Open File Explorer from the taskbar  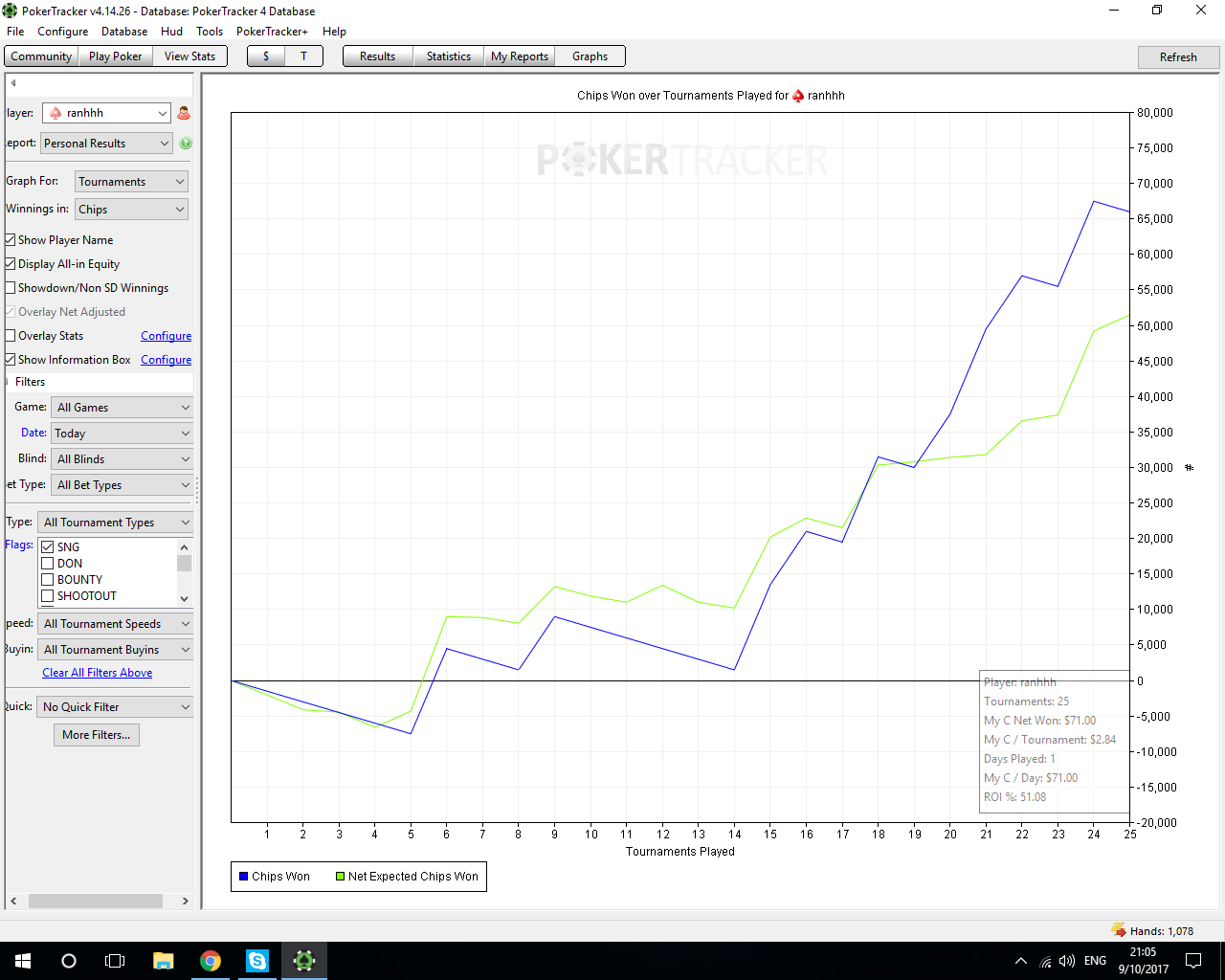(x=164, y=961)
